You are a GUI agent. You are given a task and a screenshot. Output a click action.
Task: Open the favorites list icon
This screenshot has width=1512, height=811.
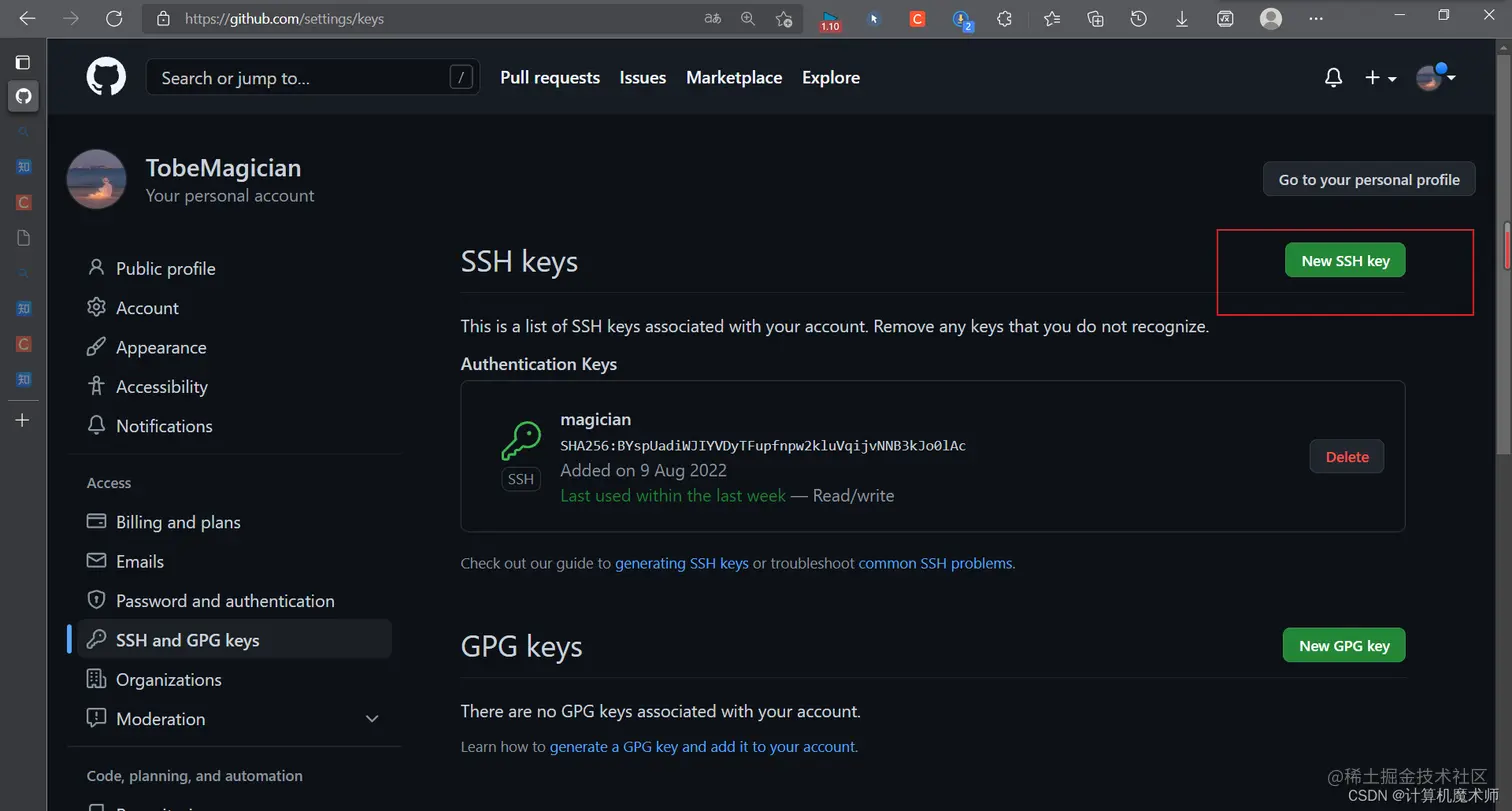pyautogui.click(x=1051, y=18)
